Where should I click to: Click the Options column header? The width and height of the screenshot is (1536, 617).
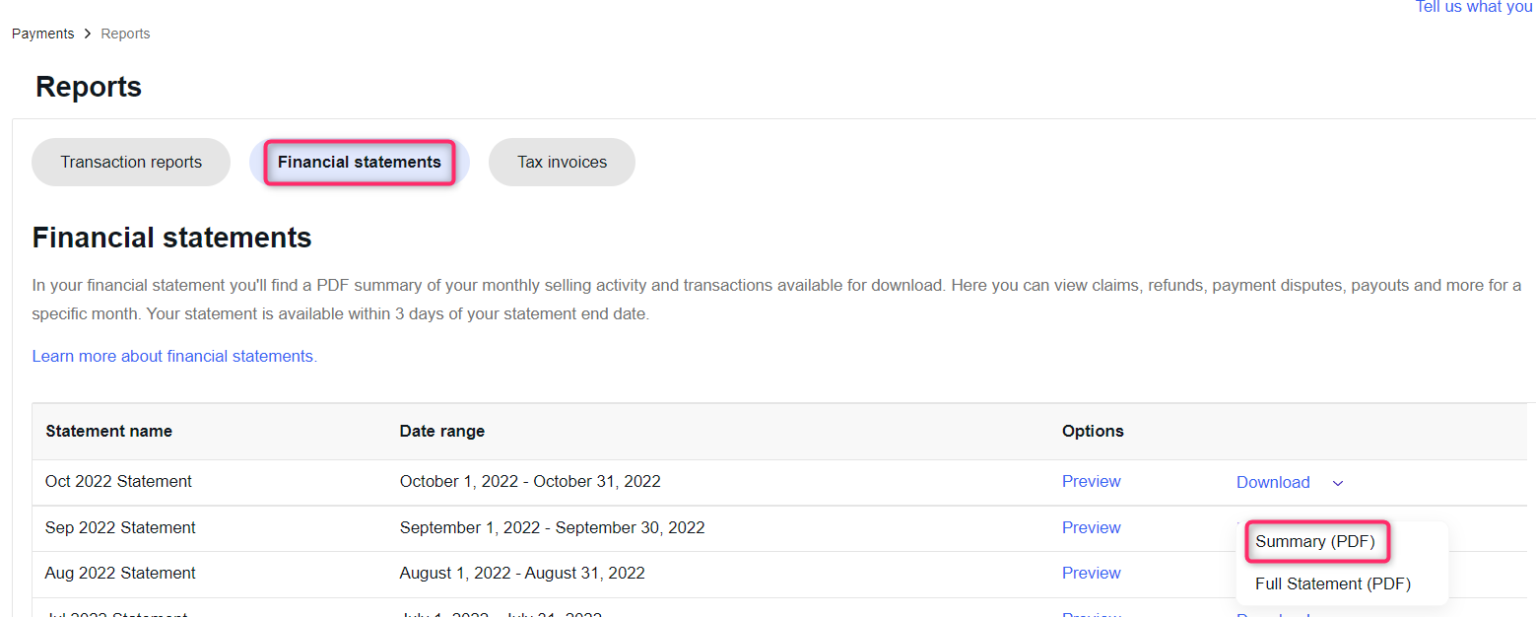1092,431
